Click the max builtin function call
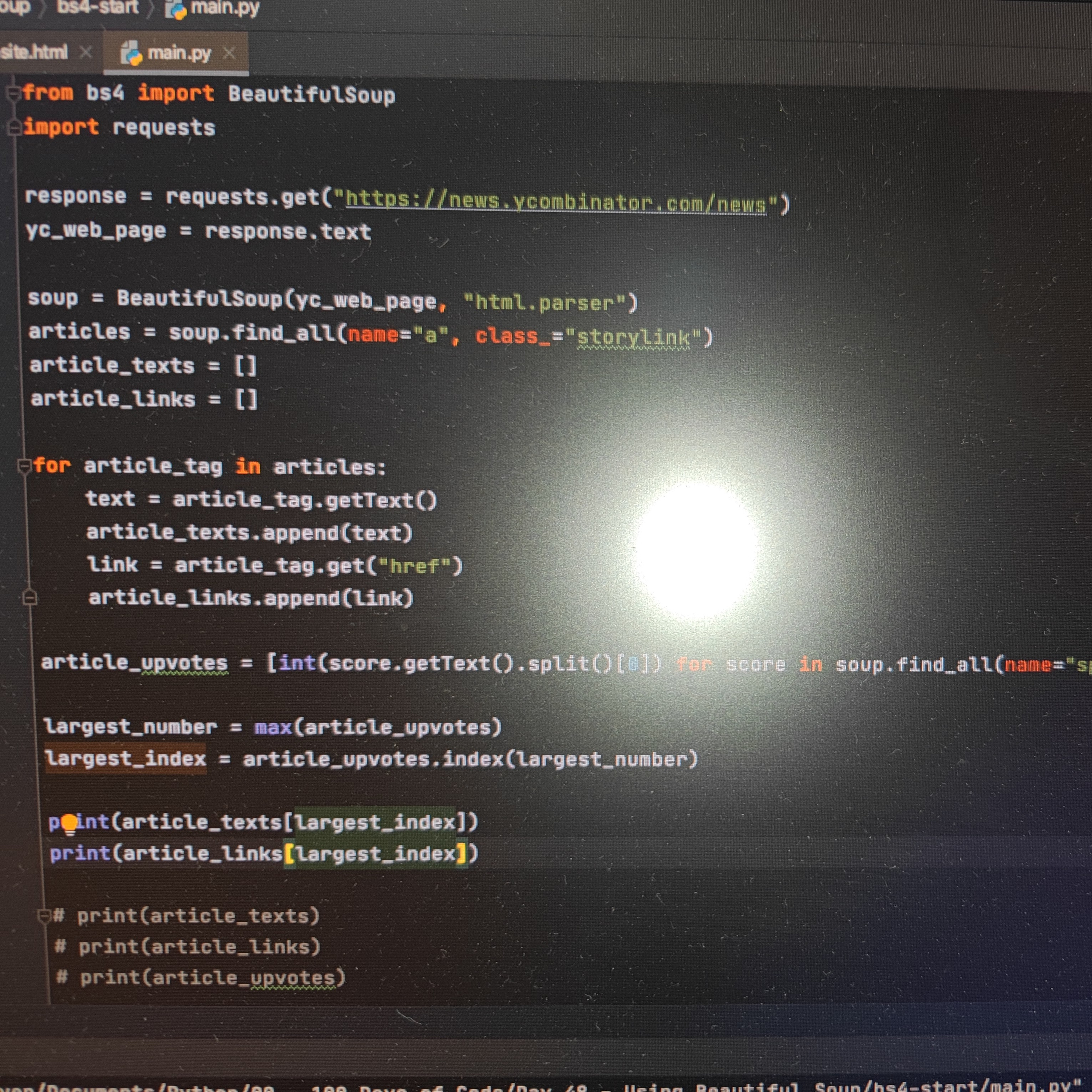The width and height of the screenshot is (1092, 1092). (272, 727)
